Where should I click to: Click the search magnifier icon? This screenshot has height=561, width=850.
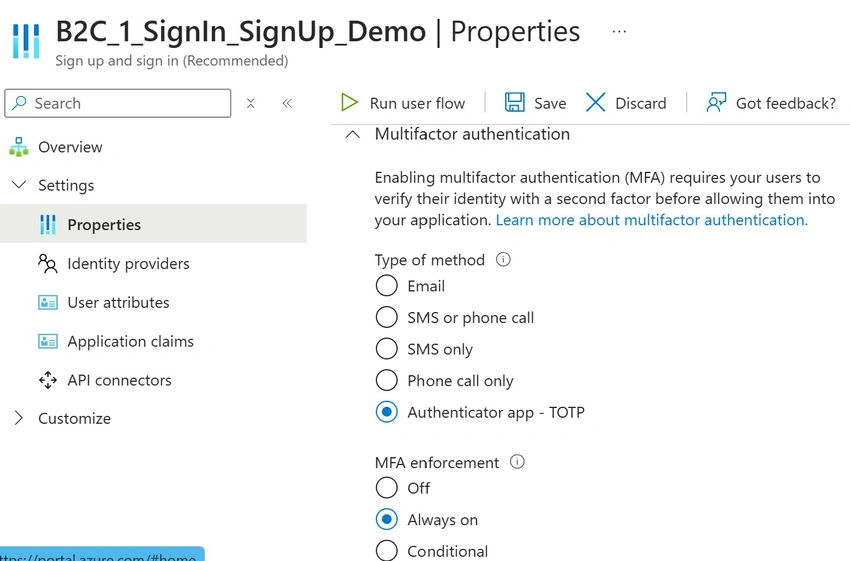tap(19, 102)
